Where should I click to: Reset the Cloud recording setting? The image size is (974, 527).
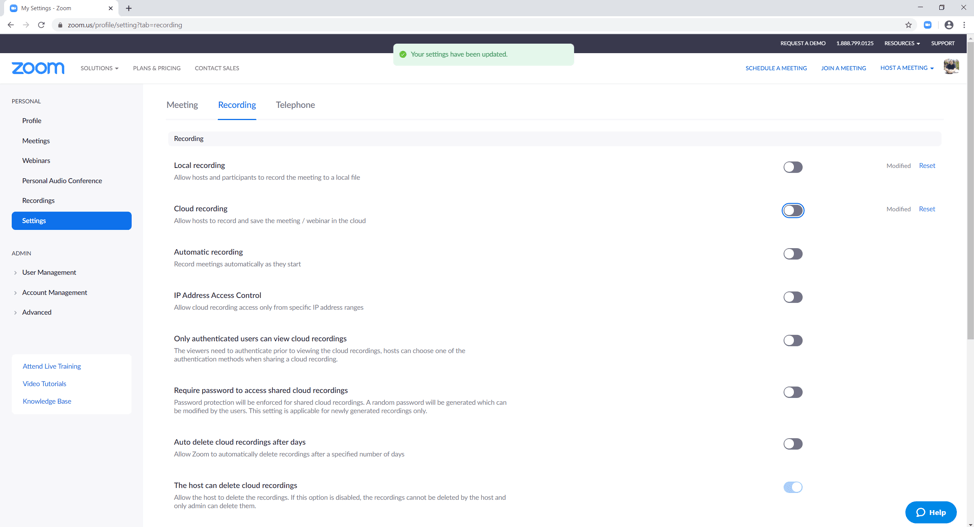pyautogui.click(x=927, y=209)
